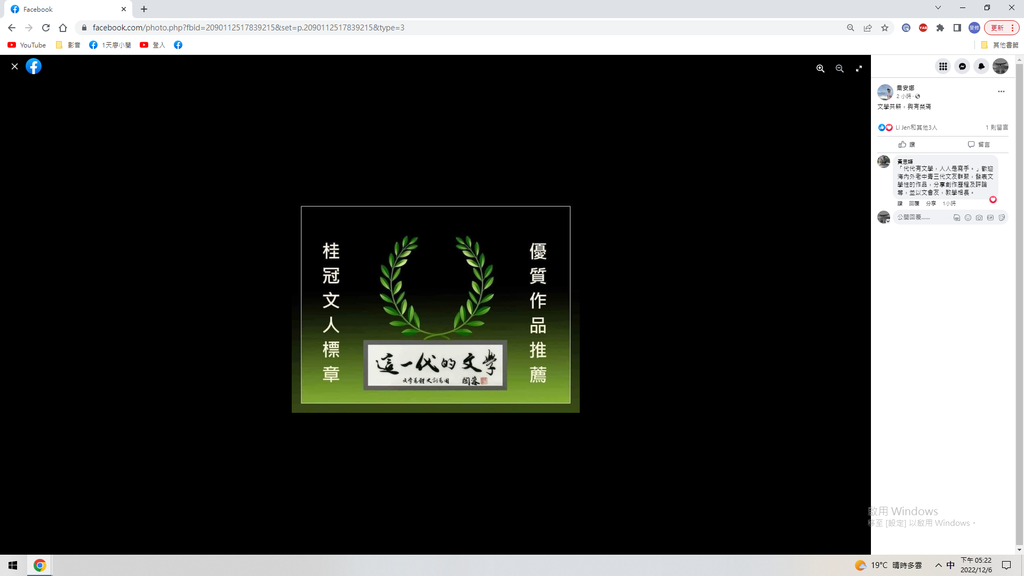Open the Chrome extensions puzzle menu
The height and width of the screenshot is (576, 1024).
[940, 28]
